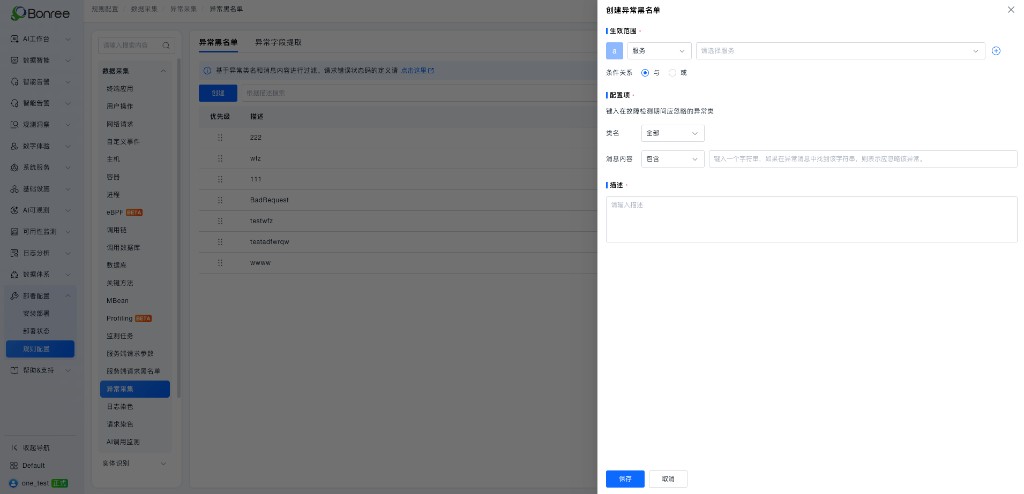Select 服务端请求黑名单 in the config list

point(135,371)
